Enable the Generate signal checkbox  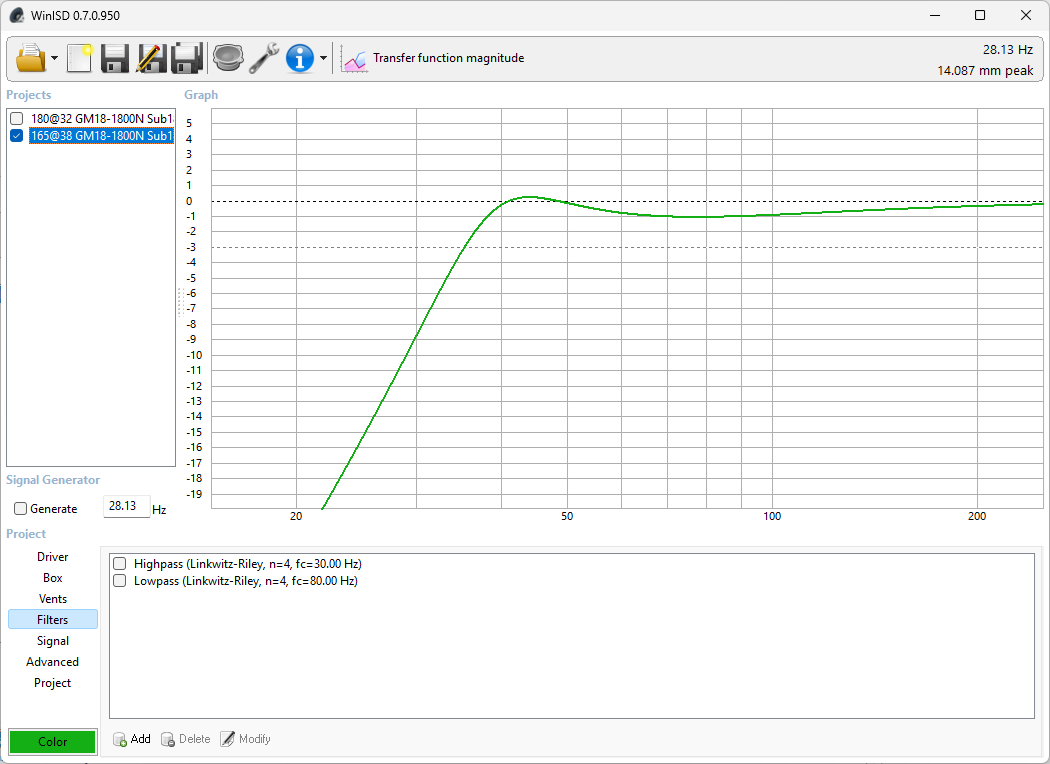[21, 509]
